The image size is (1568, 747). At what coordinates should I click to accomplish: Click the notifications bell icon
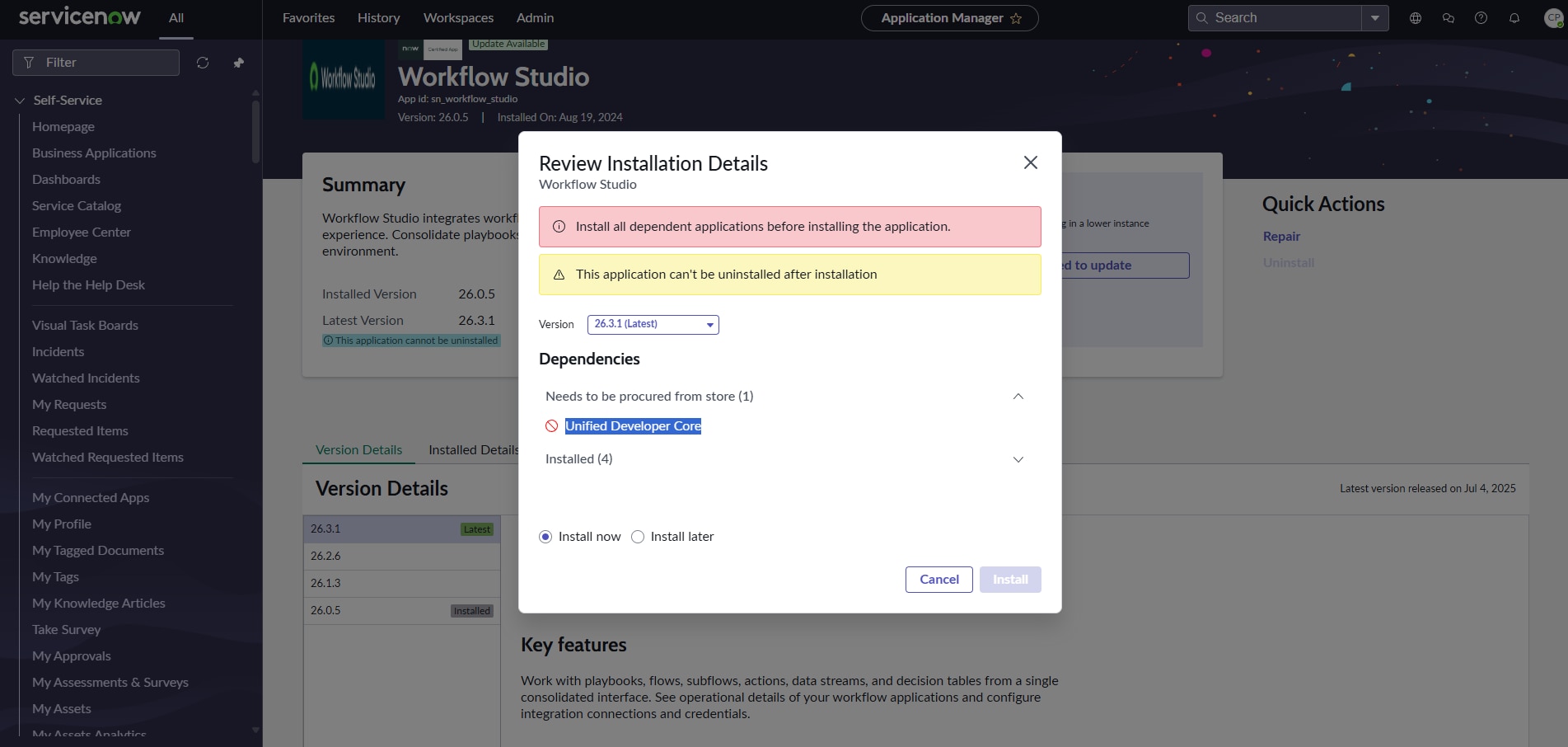click(1514, 18)
